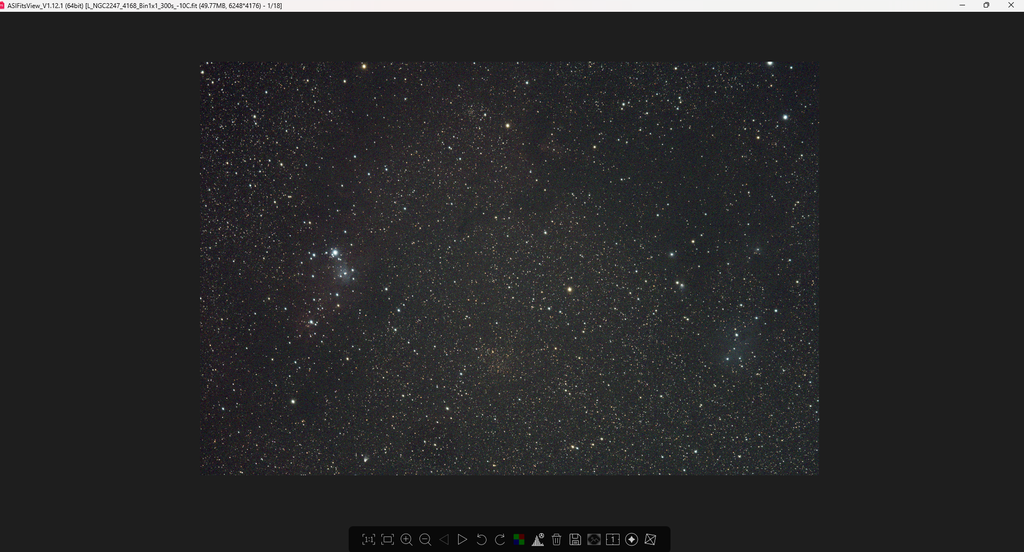Go to next image
Viewport: 1024px width, 552px height.
(462, 540)
